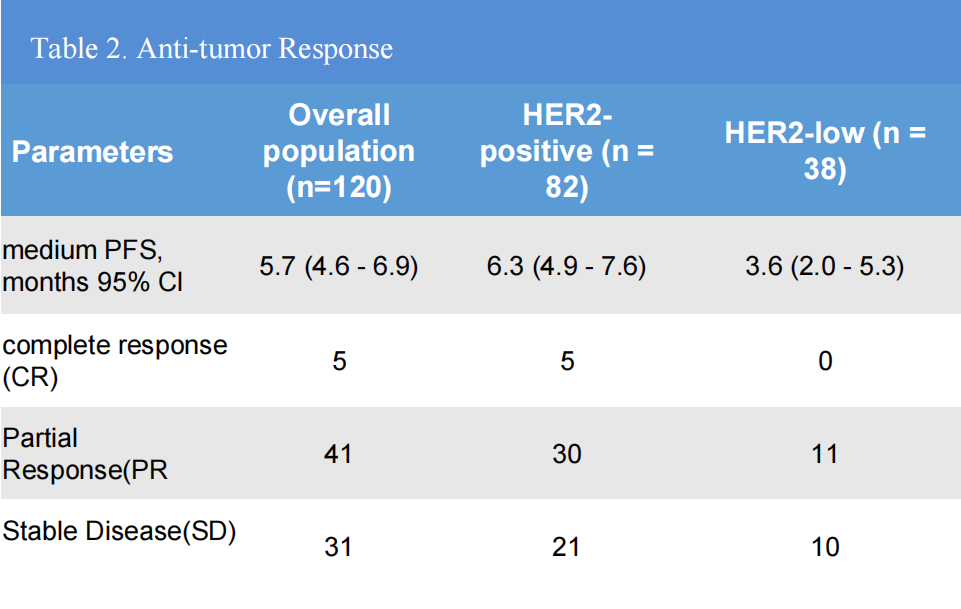Screen dimensions: 961x609
Task: Click the 'Table 2. Anti-tumor Response' title
Action: pyautogui.click(x=212, y=48)
